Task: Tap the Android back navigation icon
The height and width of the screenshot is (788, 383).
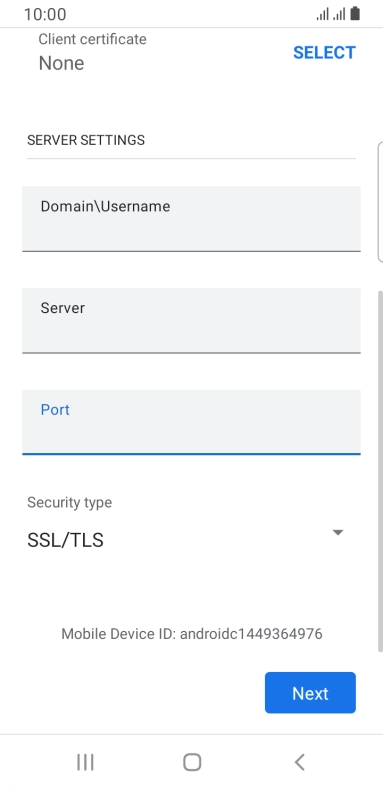Action: click(299, 762)
